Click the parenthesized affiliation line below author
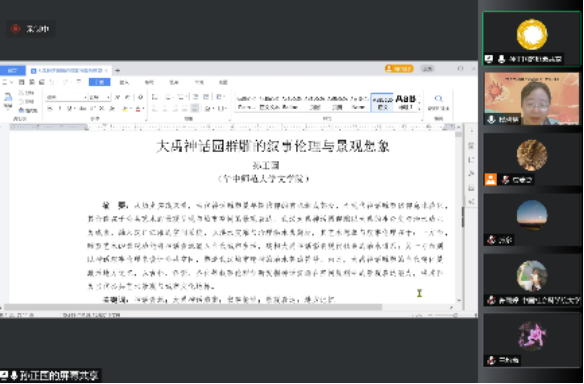This screenshot has height=384, width=584. [x=264, y=179]
